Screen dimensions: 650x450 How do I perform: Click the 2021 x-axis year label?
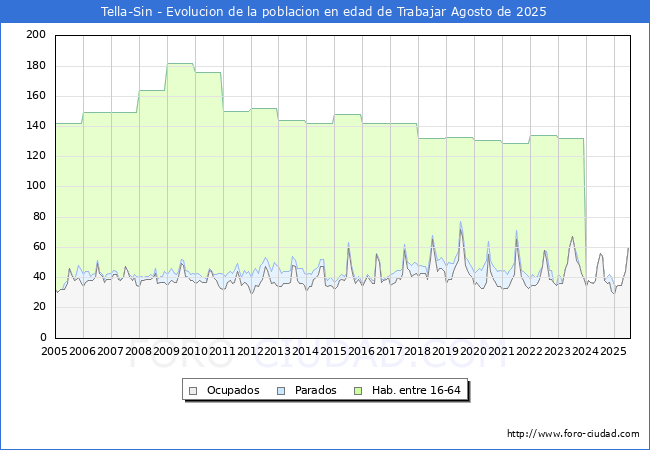tap(501, 351)
